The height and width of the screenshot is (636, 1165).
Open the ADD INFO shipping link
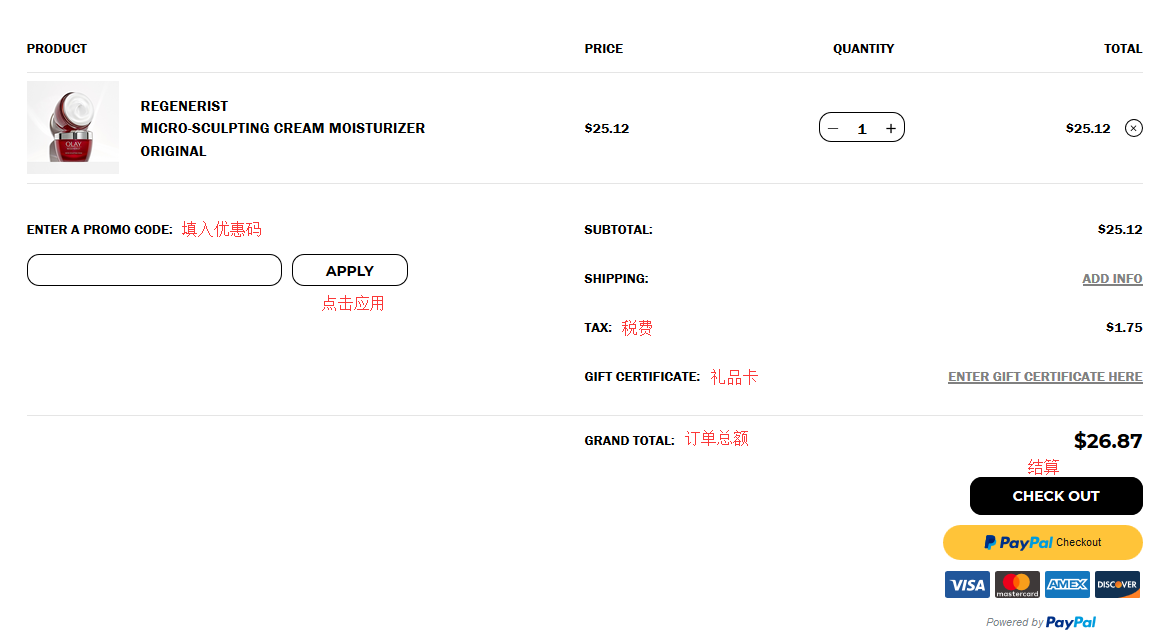[1112, 279]
